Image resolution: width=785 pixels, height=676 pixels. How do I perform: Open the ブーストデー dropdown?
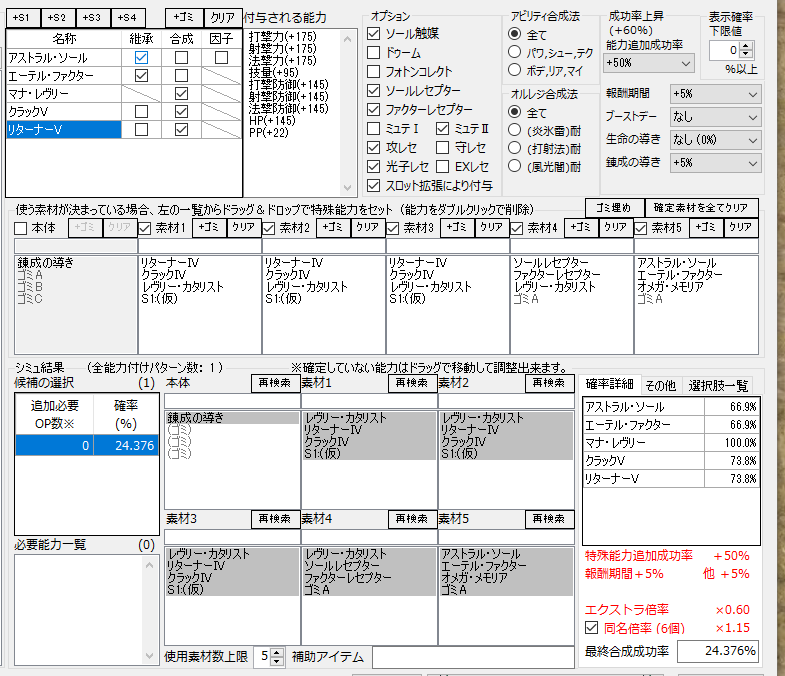coord(715,117)
